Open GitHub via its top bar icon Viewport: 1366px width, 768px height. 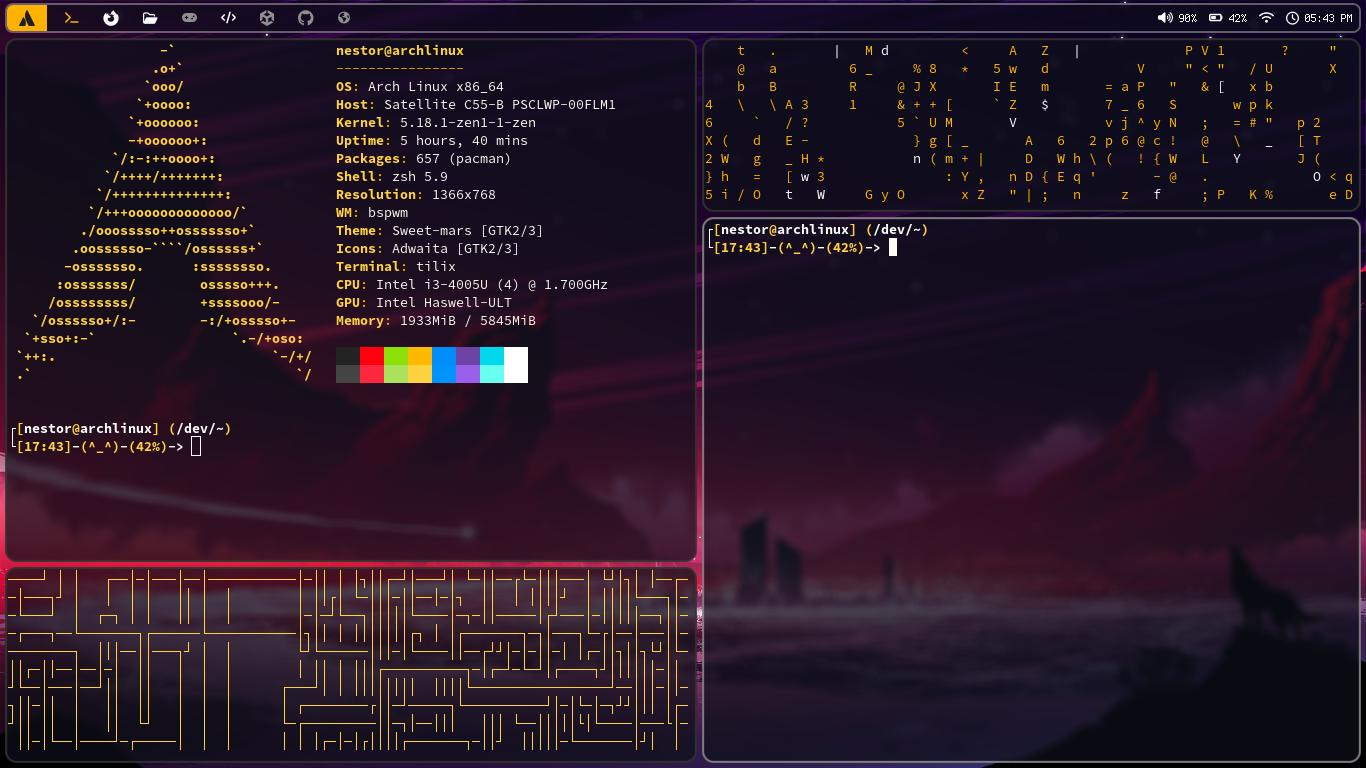click(305, 17)
